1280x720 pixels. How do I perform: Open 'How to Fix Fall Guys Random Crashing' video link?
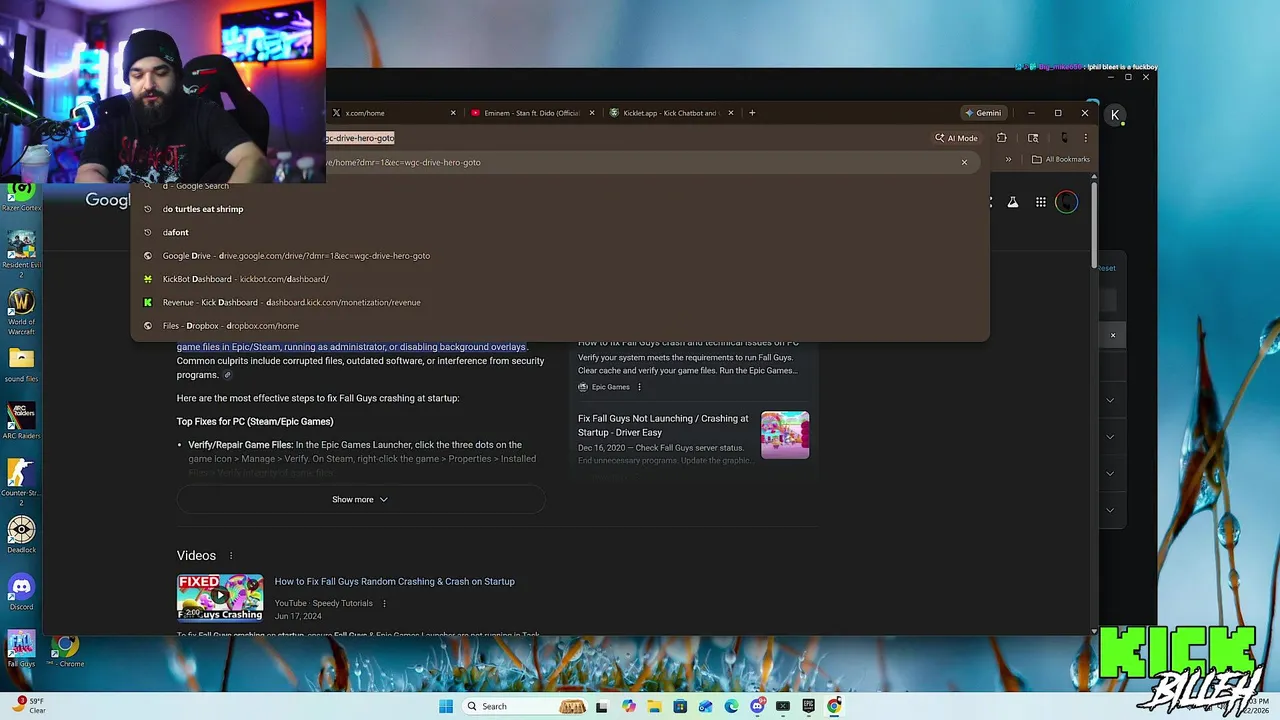[x=394, y=582]
